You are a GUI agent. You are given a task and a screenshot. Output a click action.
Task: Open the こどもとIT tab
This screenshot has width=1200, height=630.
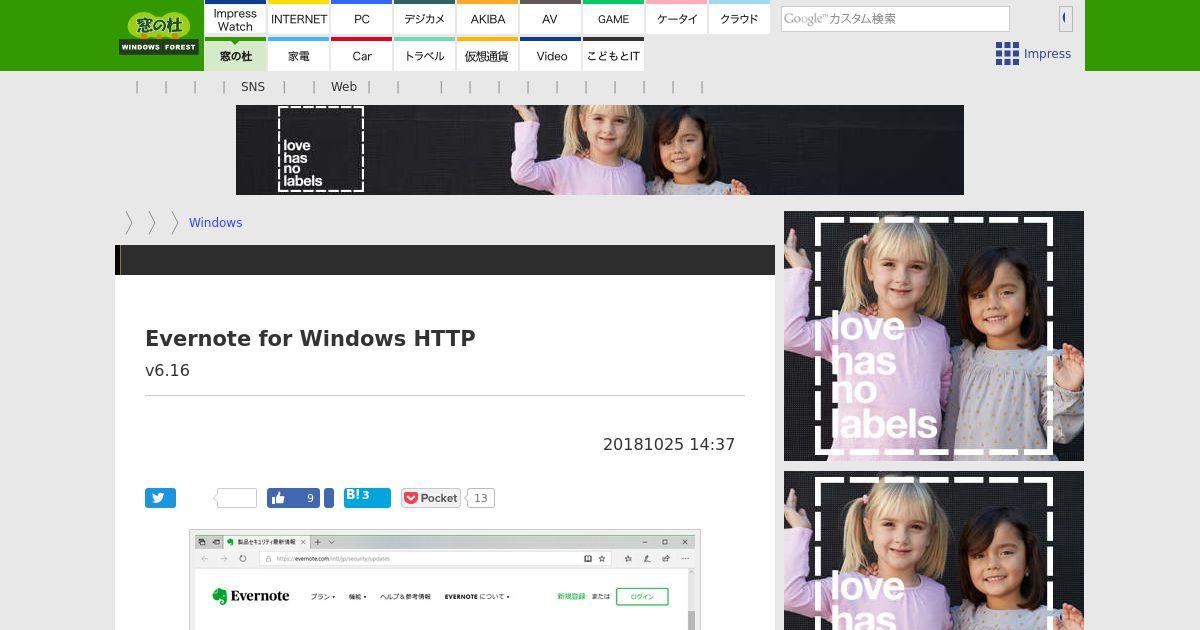tap(613, 55)
